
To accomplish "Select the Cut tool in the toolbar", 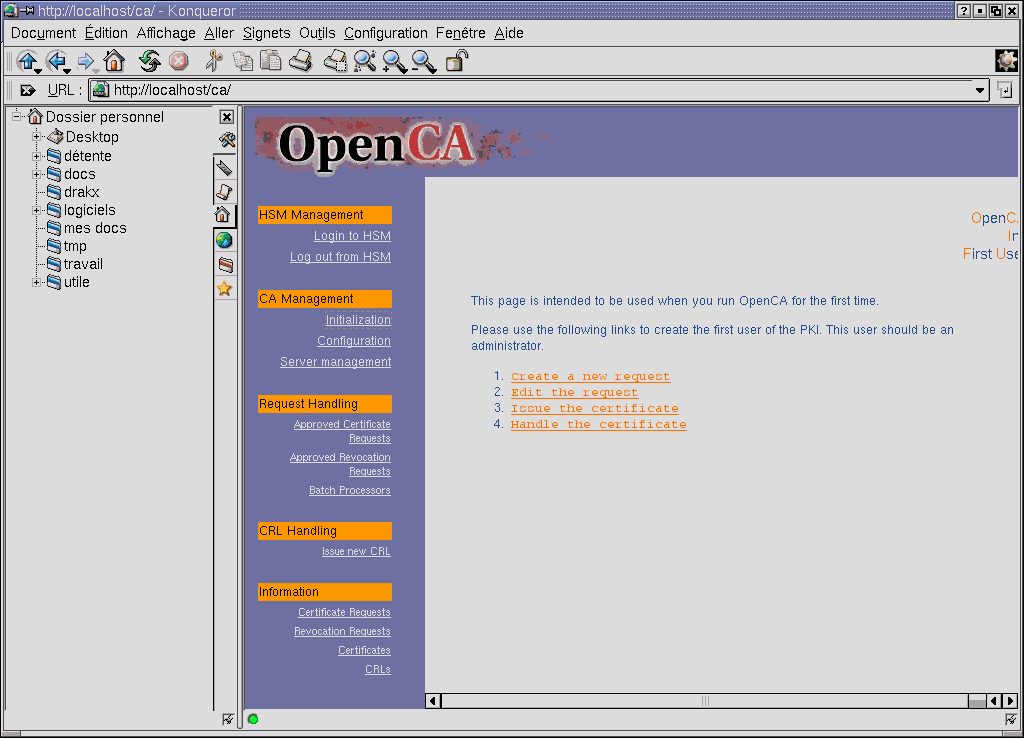I will [213, 61].
